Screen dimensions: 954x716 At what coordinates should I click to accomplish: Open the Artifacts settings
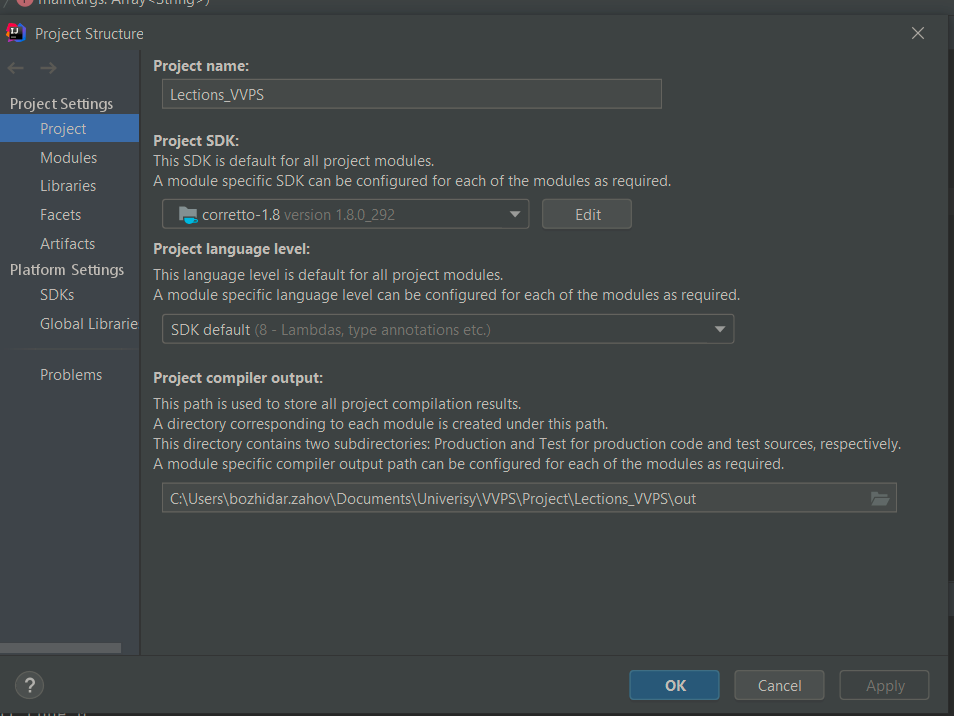67,244
